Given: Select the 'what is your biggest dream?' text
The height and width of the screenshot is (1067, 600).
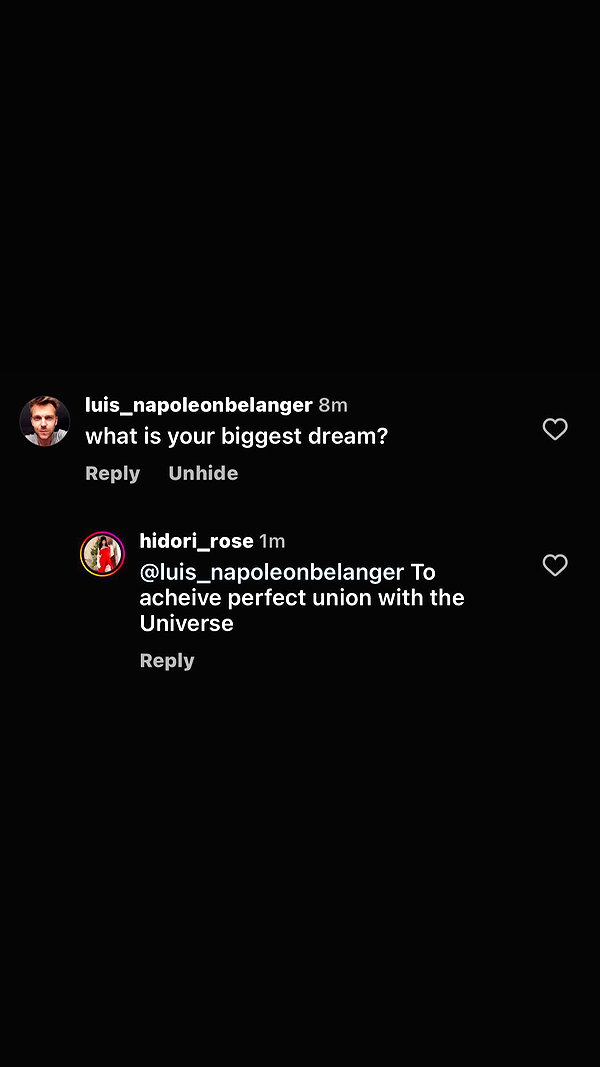Looking at the screenshot, I should (x=237, y=437).
